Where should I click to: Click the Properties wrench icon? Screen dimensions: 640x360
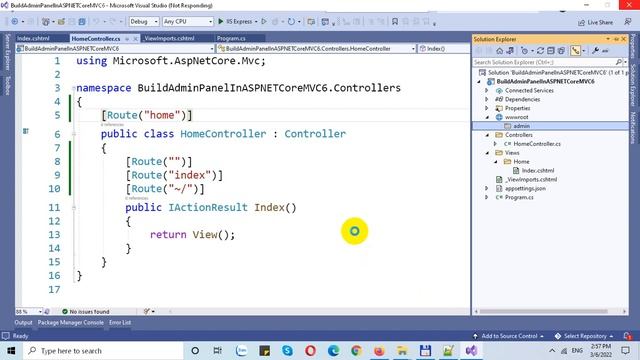tap(595, 51)
